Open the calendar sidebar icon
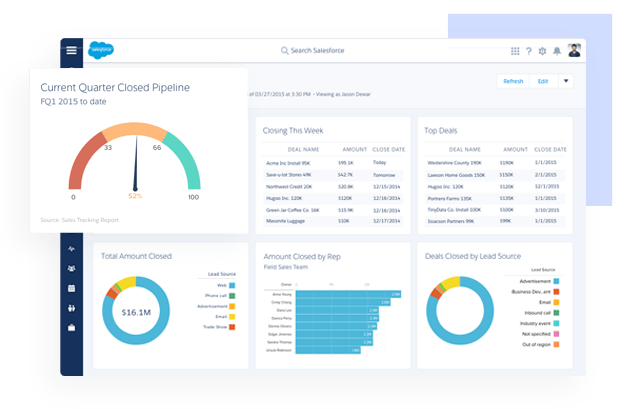Screen dimensions: 630x409 [72, 288]
